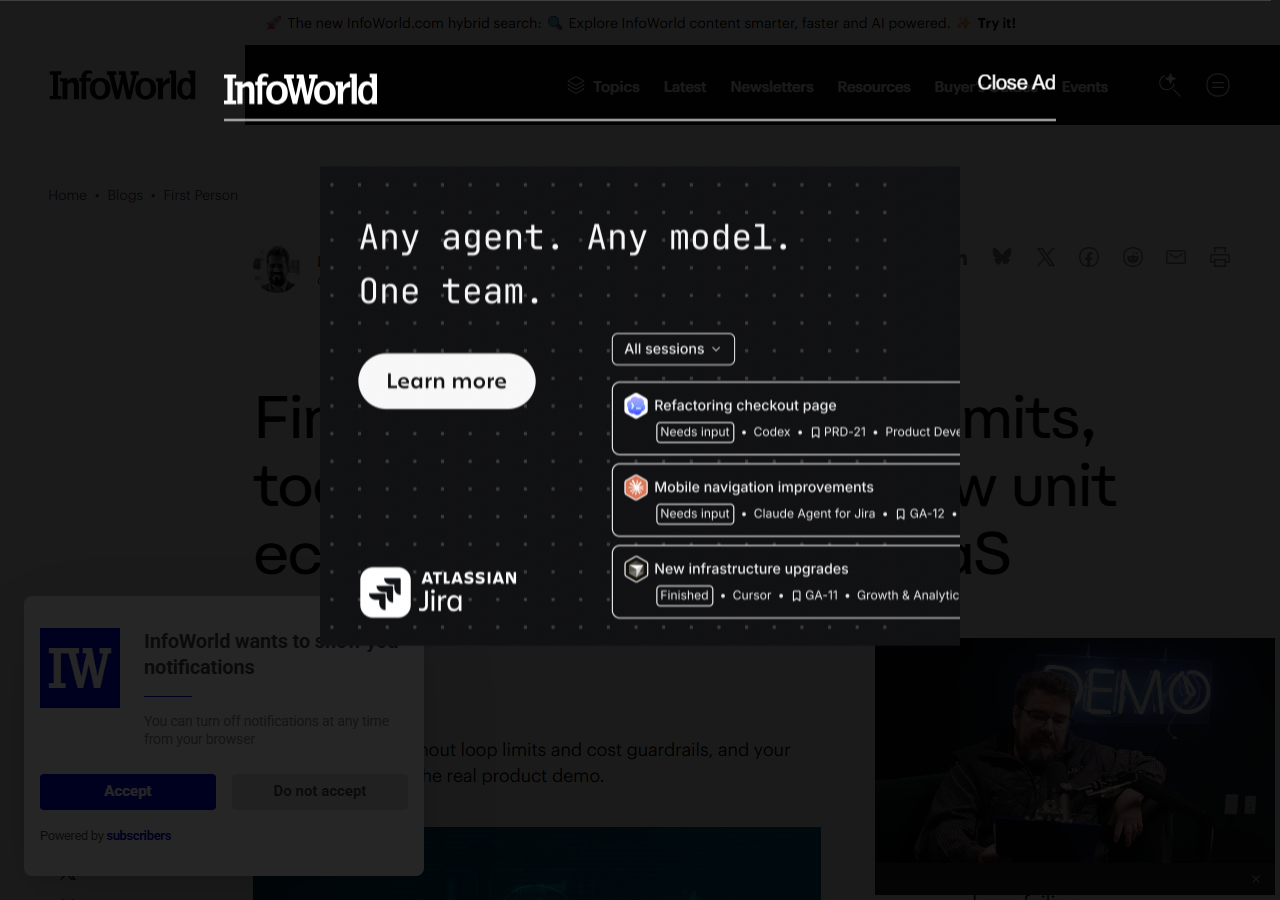Click the printer icon to print
The height and width of the screenshot is (900, 1280).
click(1220, 257)
